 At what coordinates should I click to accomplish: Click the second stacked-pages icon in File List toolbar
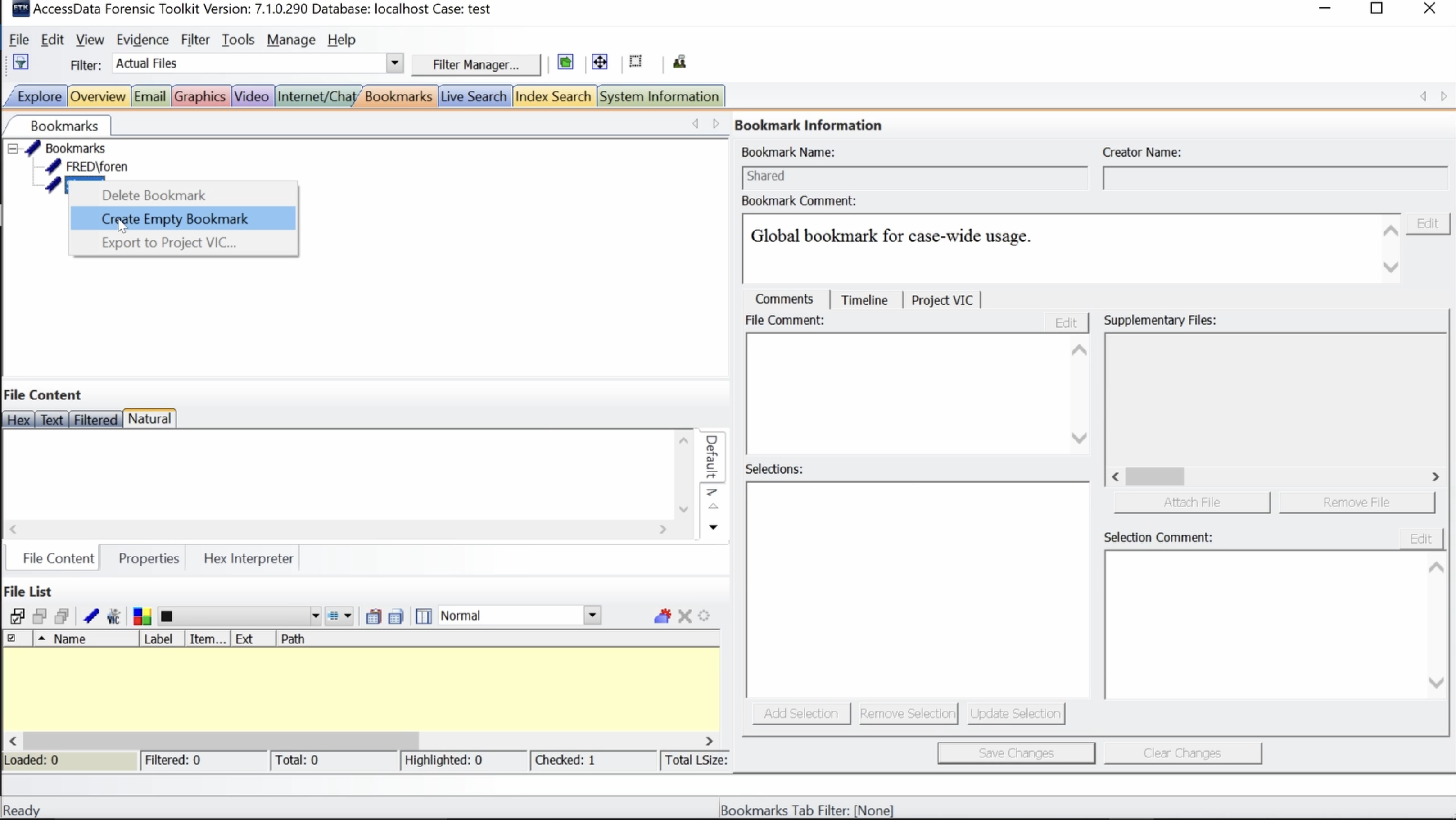pos(40,616)
